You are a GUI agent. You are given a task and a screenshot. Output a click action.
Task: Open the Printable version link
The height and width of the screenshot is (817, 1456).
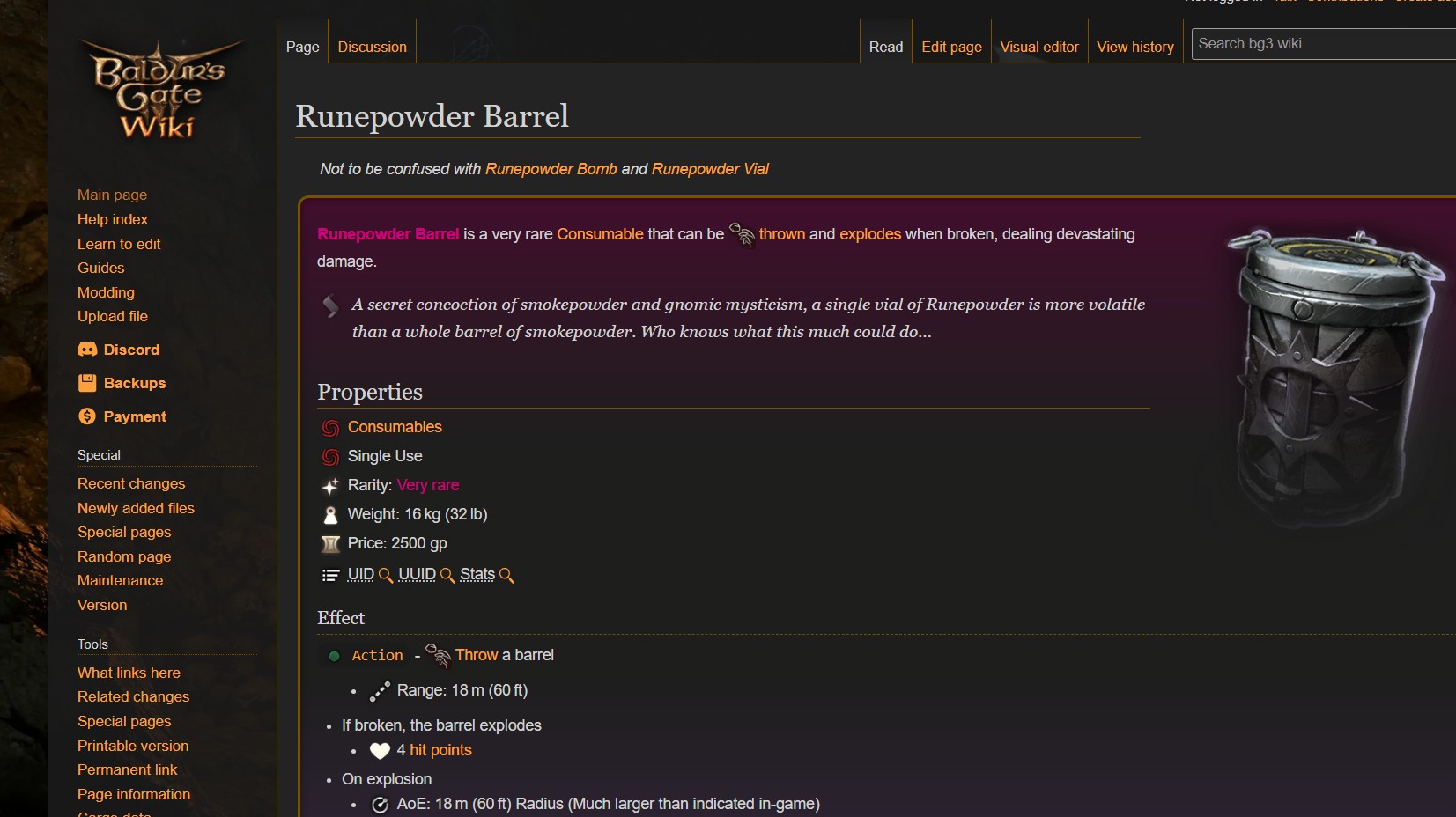click(x=133, y=746)
